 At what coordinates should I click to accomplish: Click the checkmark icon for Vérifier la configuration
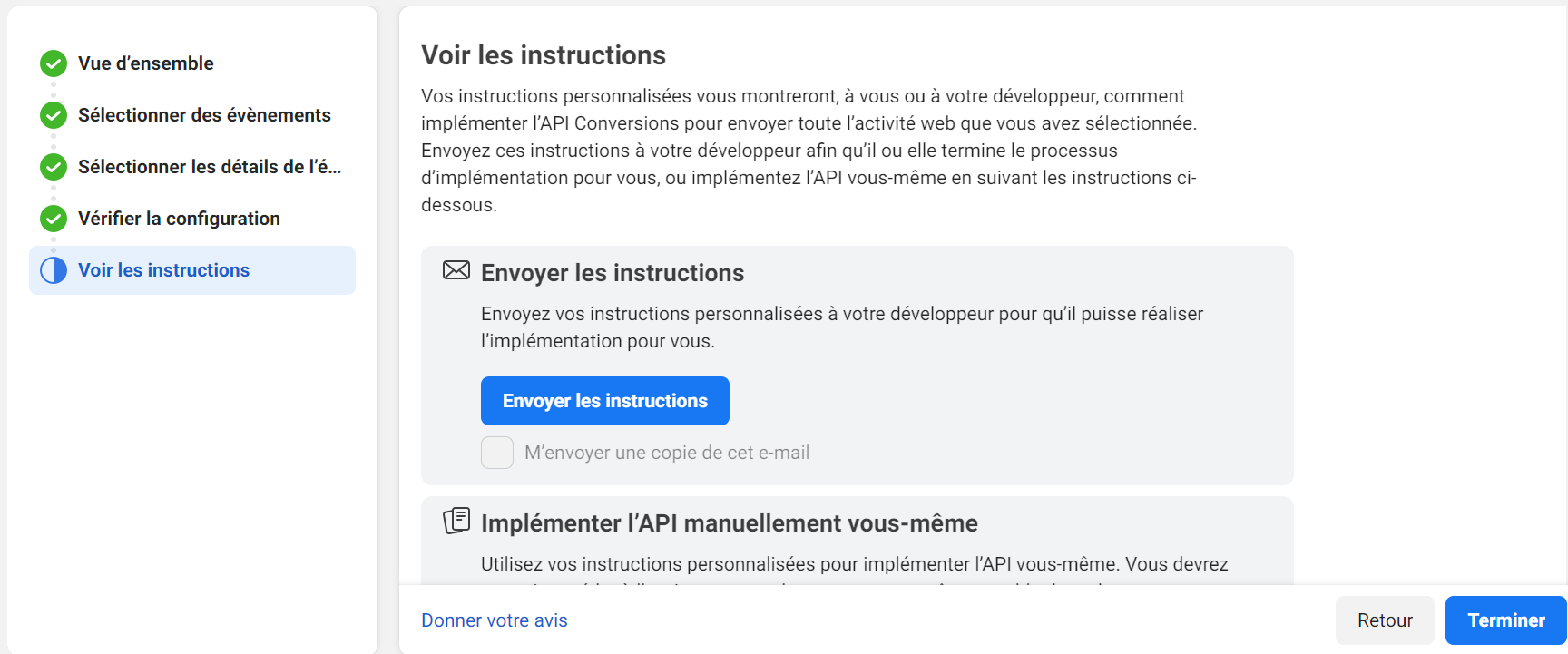[x=54, y=219]
